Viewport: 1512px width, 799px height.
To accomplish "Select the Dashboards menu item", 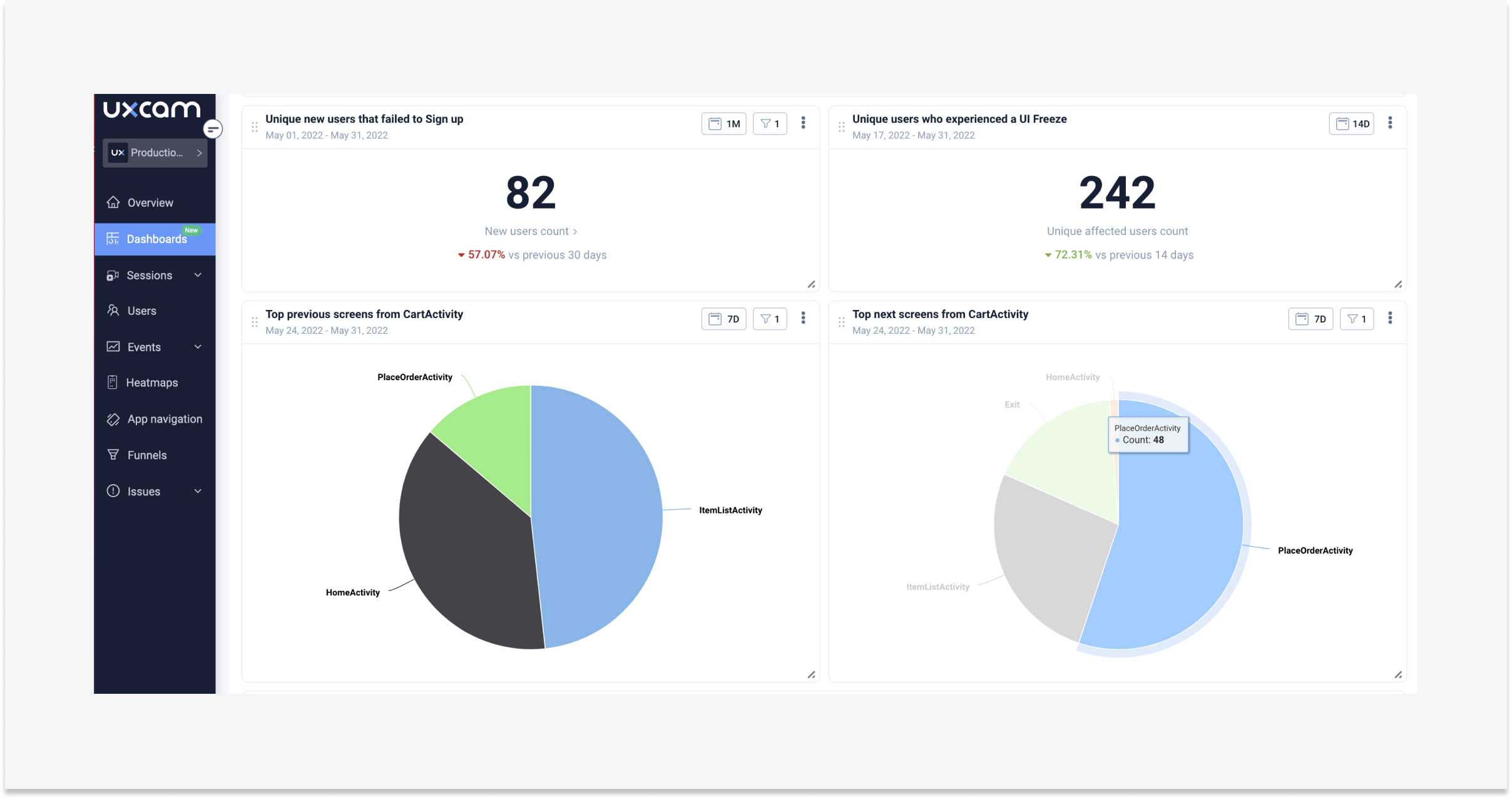I will pyautogui.click(x=156, y=239).
